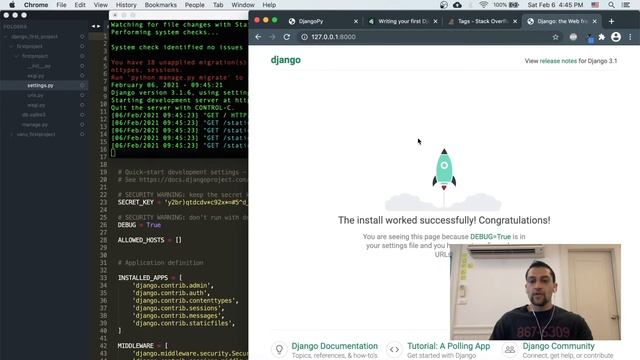Open manage.py in the sidebar
The height and width of the screenshot is (360, 640).
35,124
